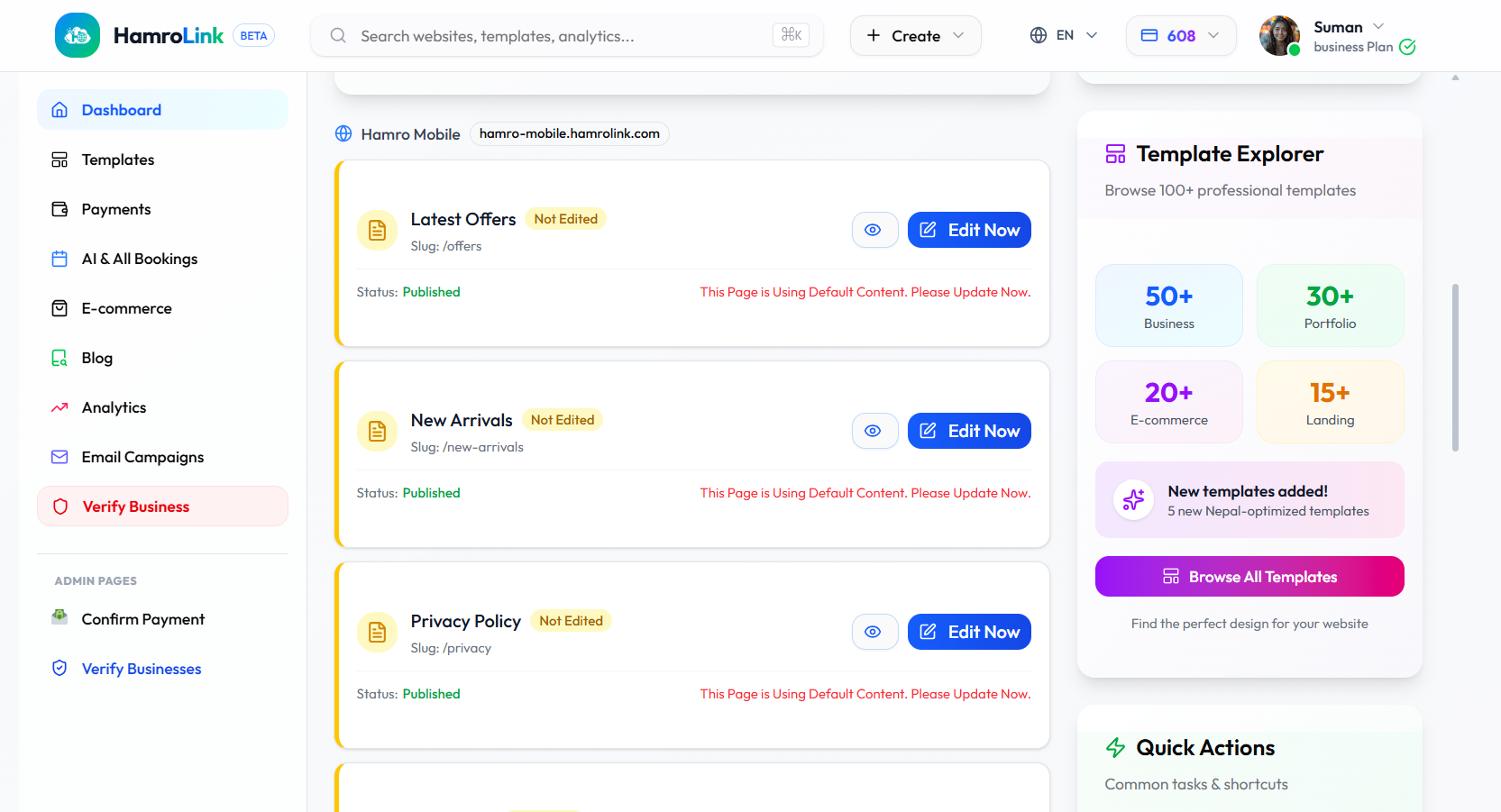Click the shield icon for Verify Business

point(60,506)
